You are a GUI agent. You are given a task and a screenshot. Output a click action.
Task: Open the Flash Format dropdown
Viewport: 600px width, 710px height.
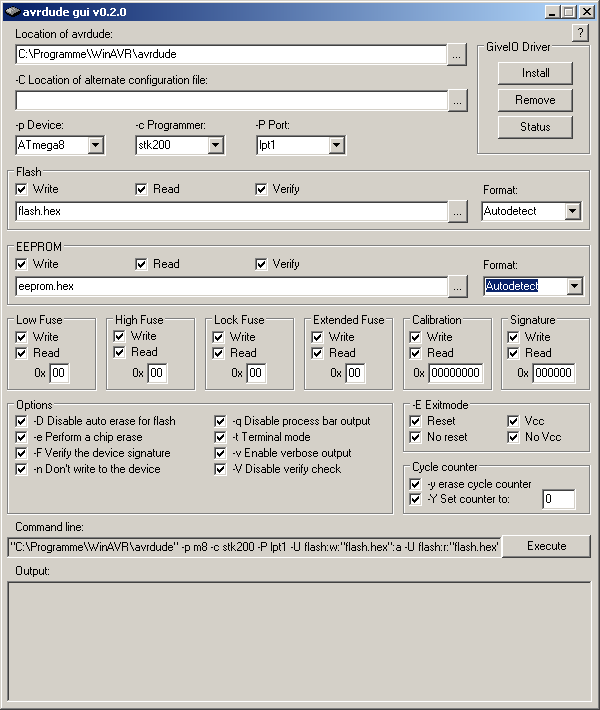click(x=572, y=211)
